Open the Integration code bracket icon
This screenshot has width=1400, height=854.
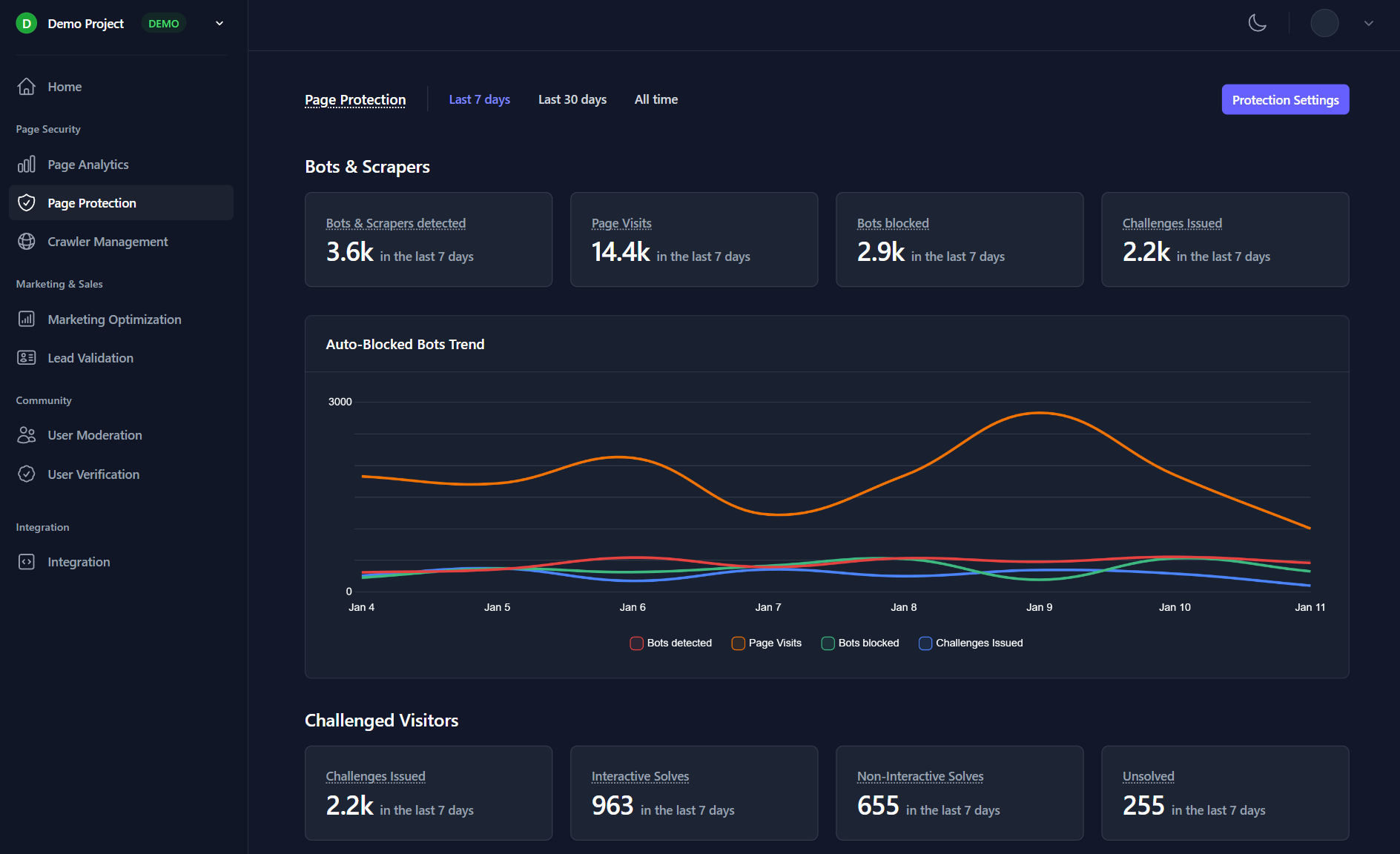click(x=27, y=562)
